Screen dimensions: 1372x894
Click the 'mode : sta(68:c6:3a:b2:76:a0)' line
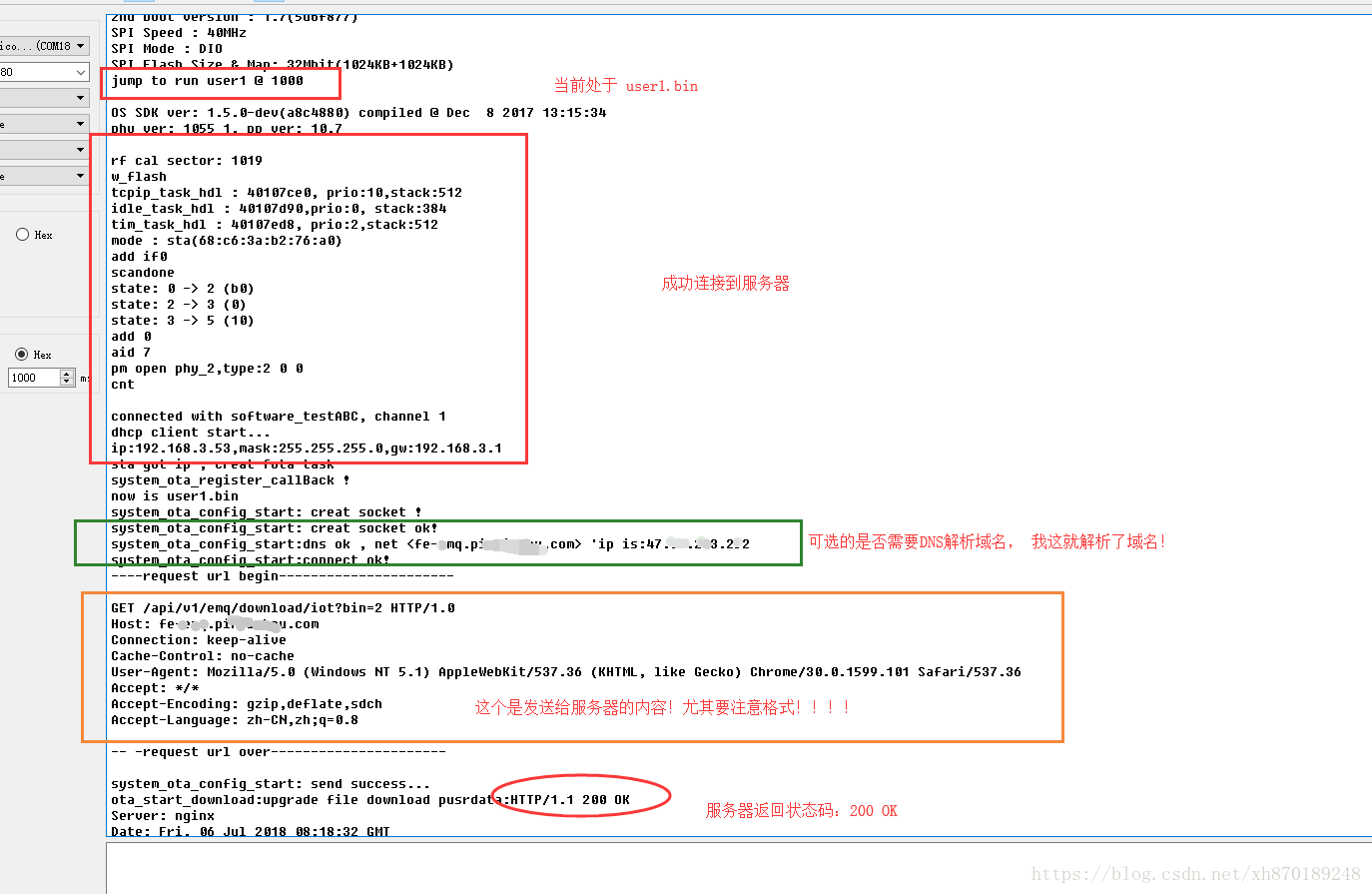coord(227,241)
